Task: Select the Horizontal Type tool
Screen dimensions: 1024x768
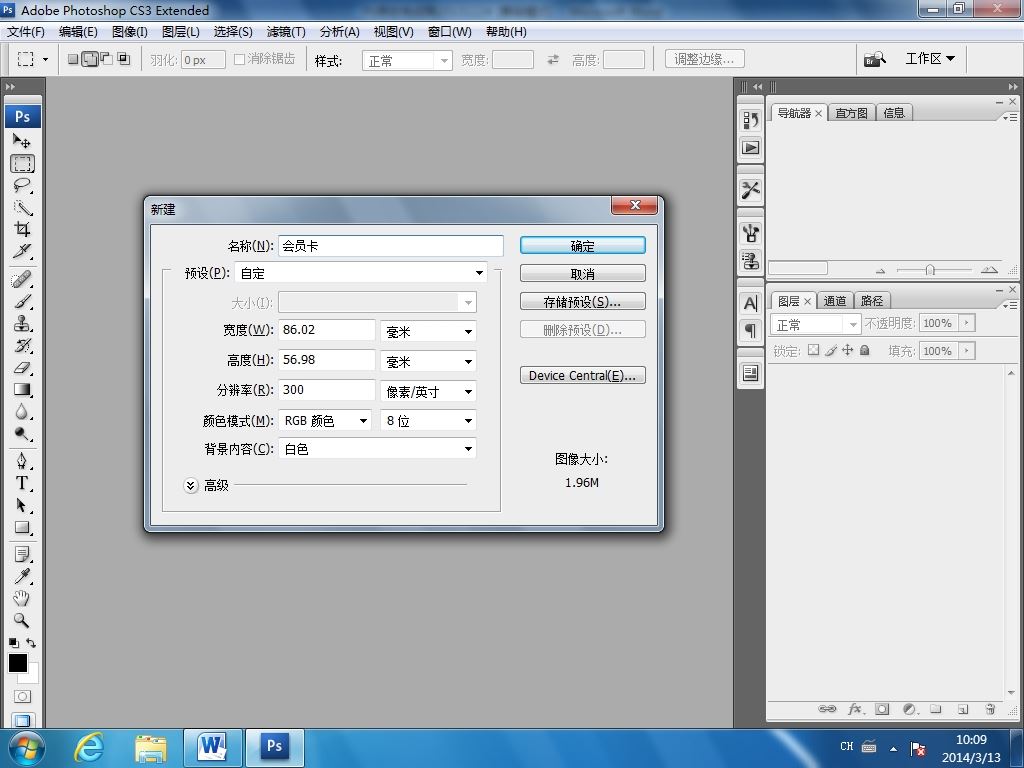Action: [x=22, y=483]
